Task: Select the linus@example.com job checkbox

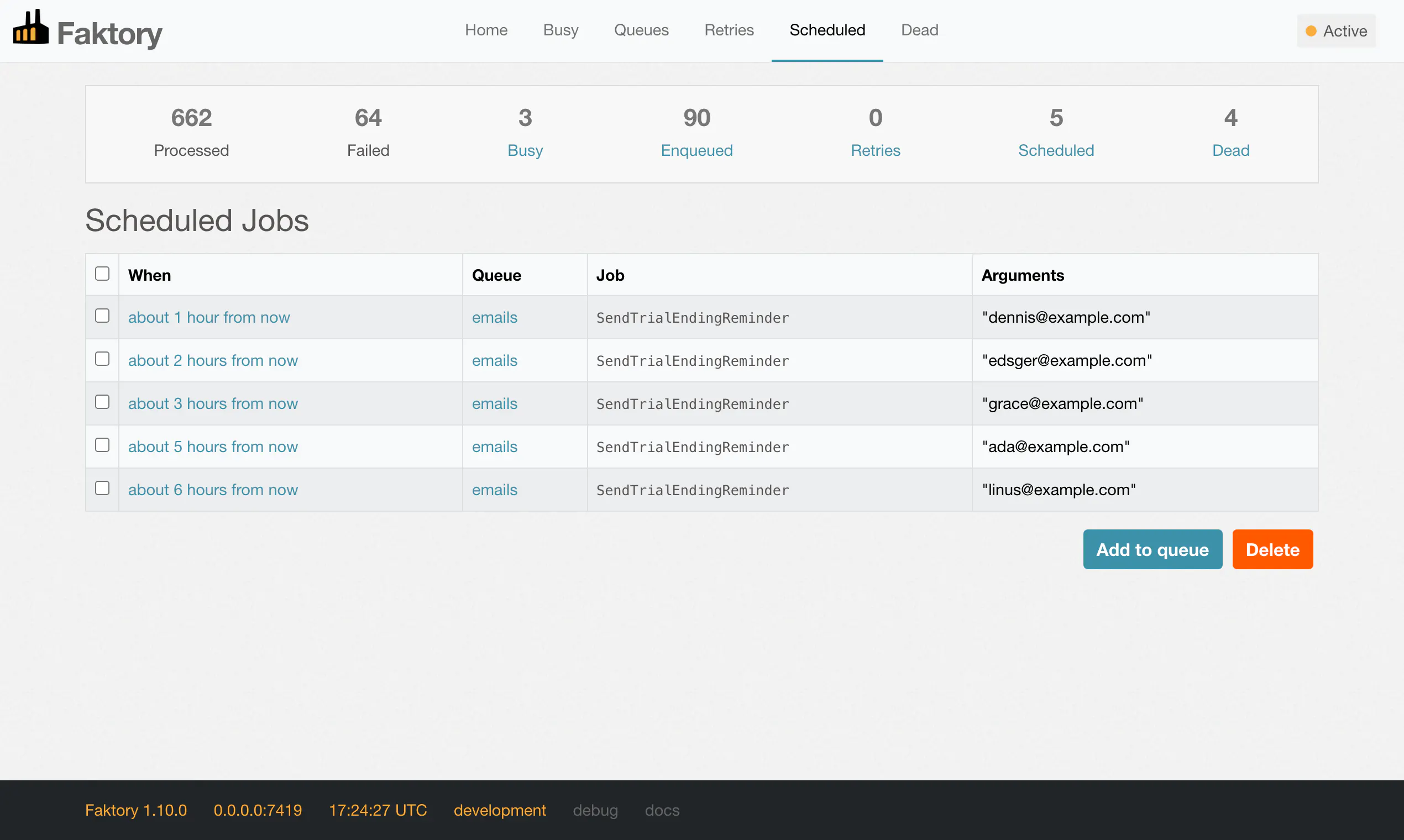Action: pos(102,488)
